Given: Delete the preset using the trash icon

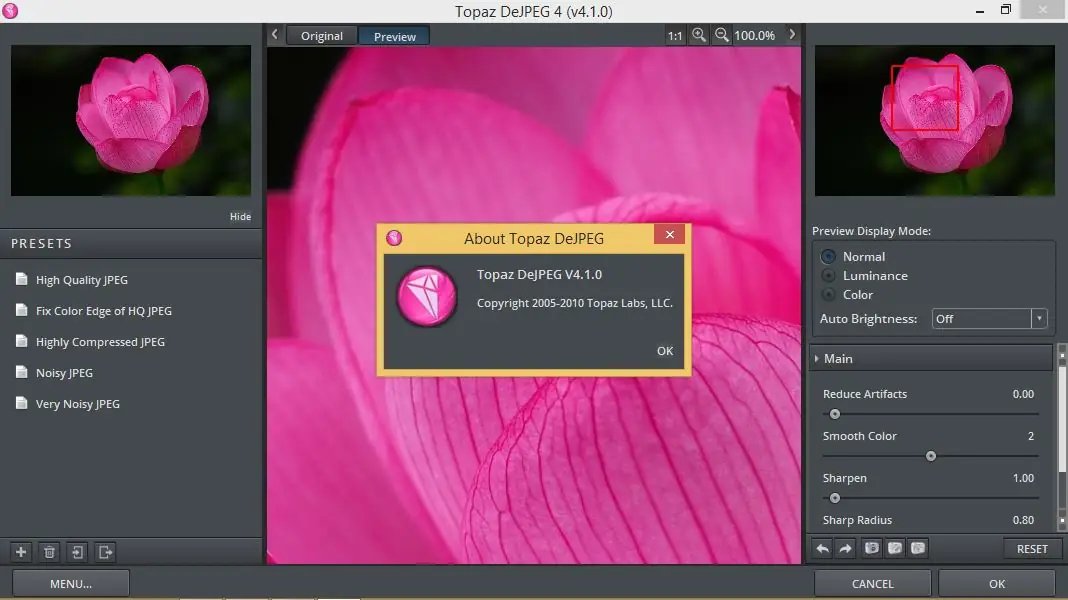Looking at the screenshot, I should pyautogui.click(x=49, y=552).
